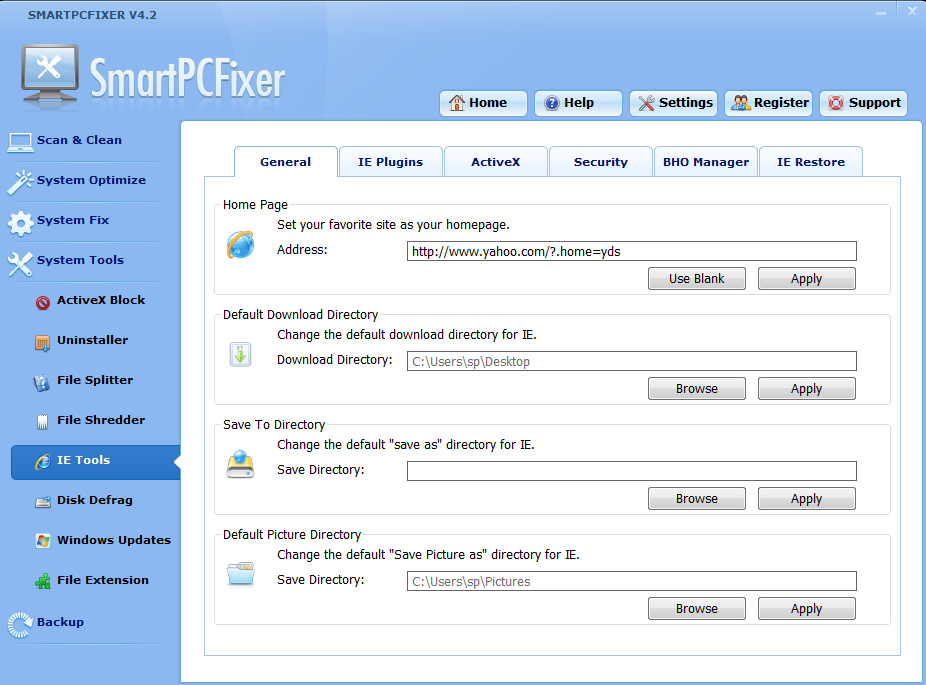
Task: Browse for the Default Picture Directory
Action: pyautogui.click(x=697, y=608)
